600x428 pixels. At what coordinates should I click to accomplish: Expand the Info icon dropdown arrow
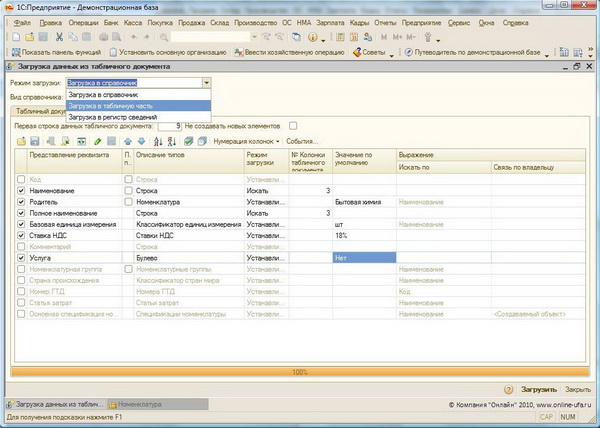[323, 40]
